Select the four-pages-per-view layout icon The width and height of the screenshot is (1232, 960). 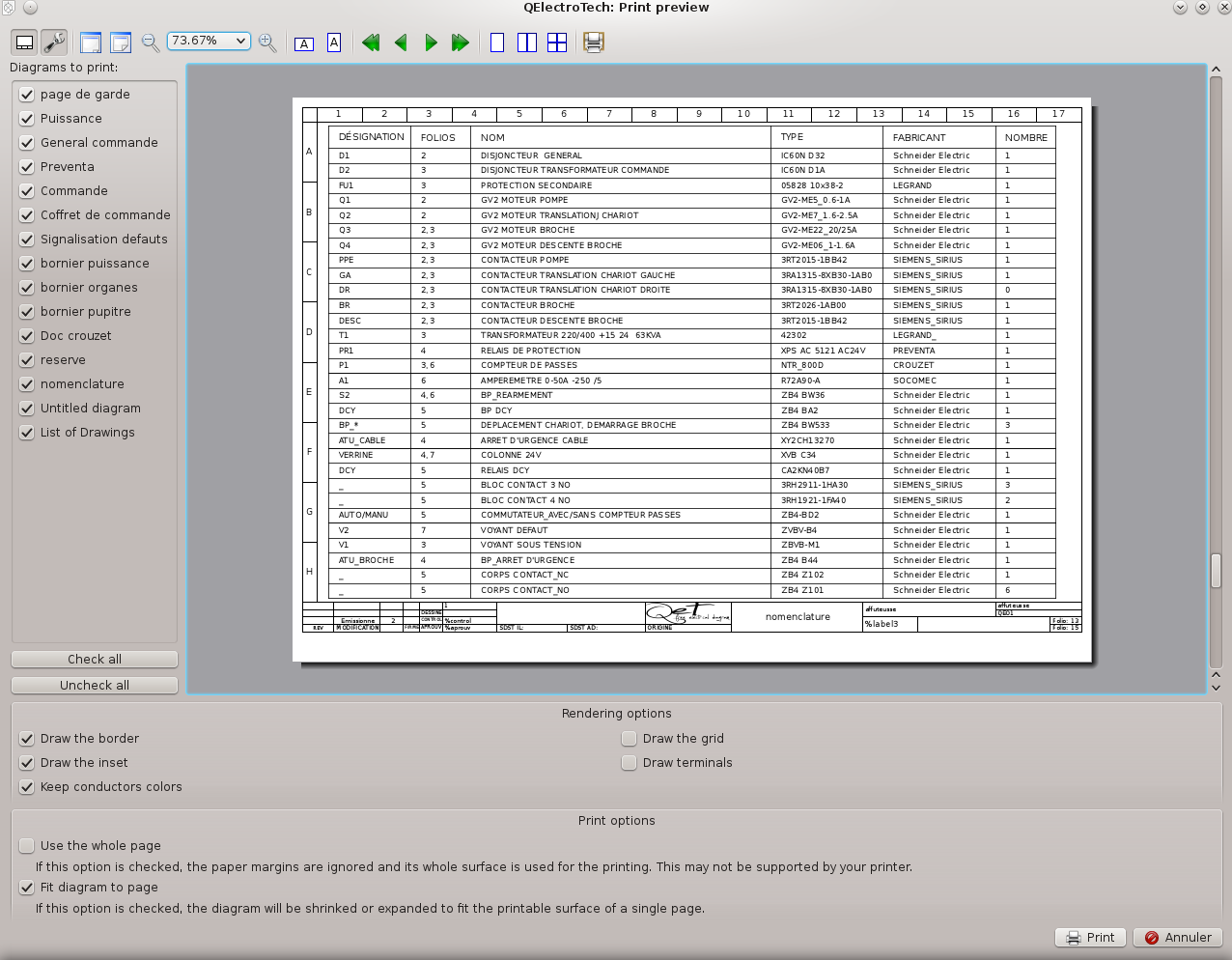[557, 42]
